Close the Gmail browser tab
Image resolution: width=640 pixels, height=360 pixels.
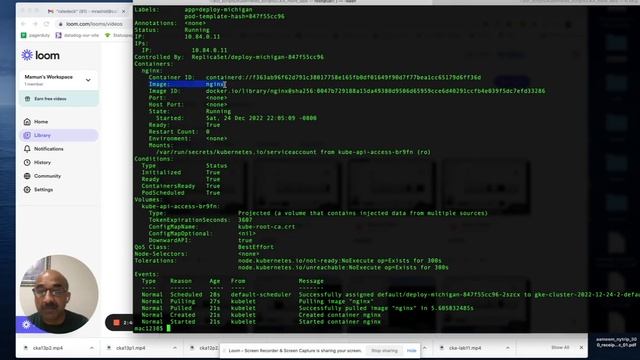pyautogui.click(x=124, y=11)
